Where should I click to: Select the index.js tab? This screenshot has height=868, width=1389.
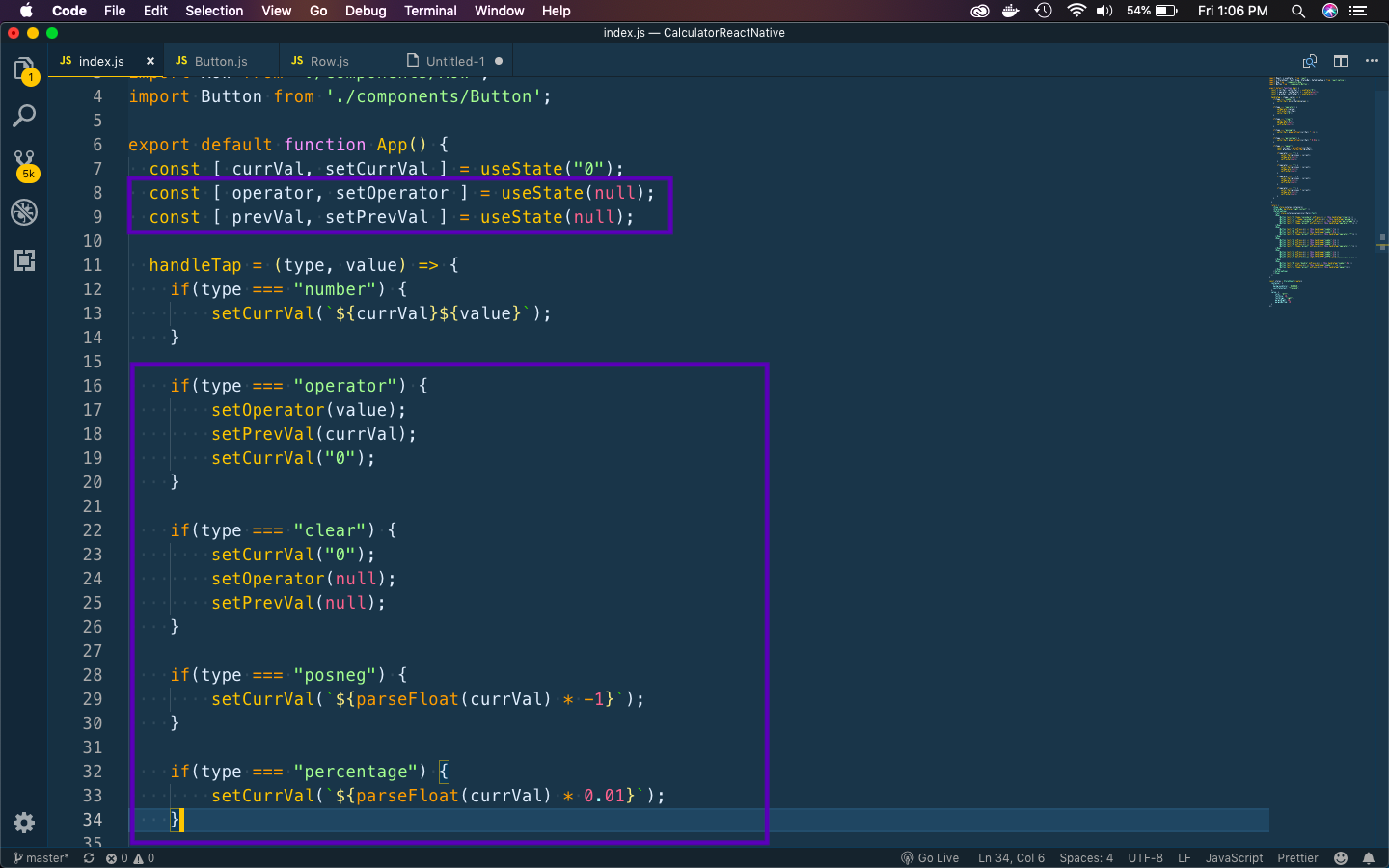[x=101, y=61]
